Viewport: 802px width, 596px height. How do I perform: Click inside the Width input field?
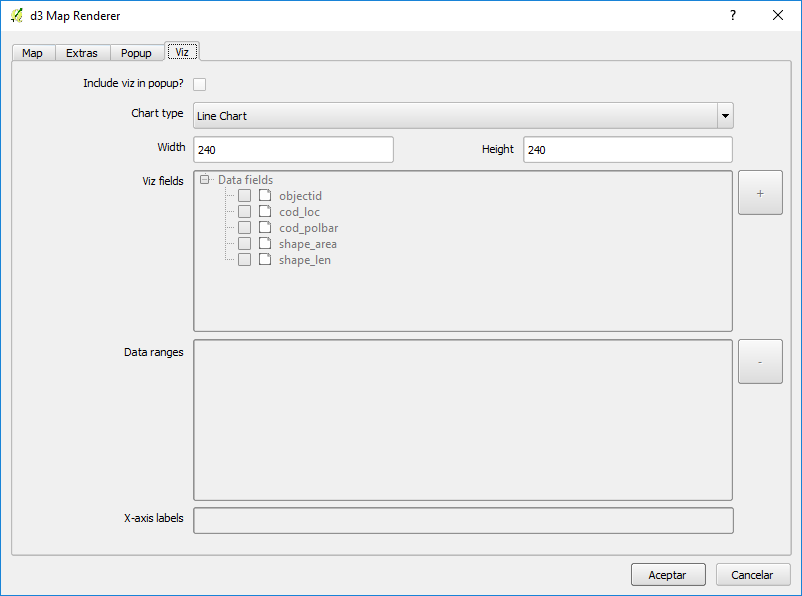(x=293, y=150)
